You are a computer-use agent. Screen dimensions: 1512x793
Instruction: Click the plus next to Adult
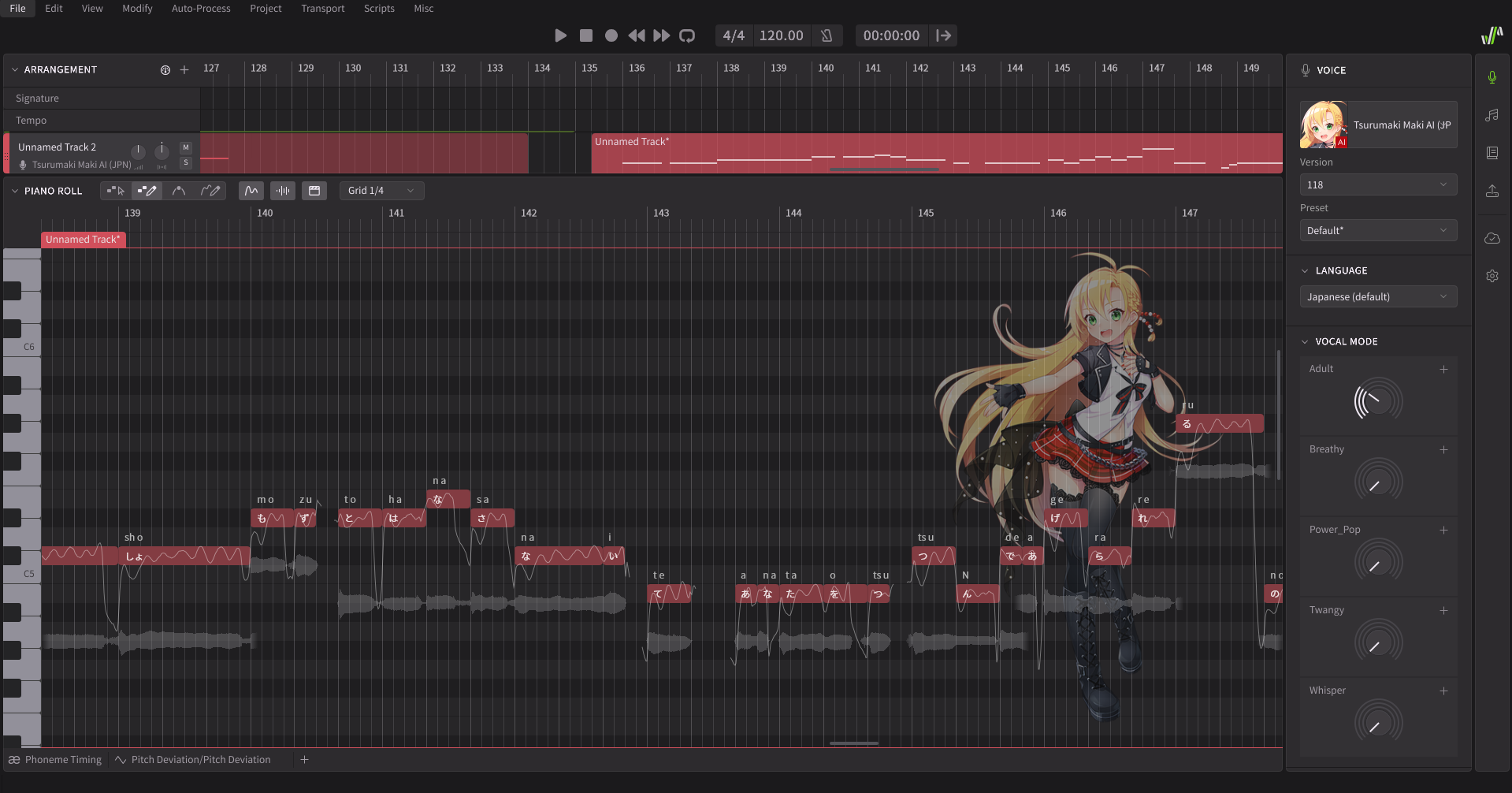[x=1443, y=369]
